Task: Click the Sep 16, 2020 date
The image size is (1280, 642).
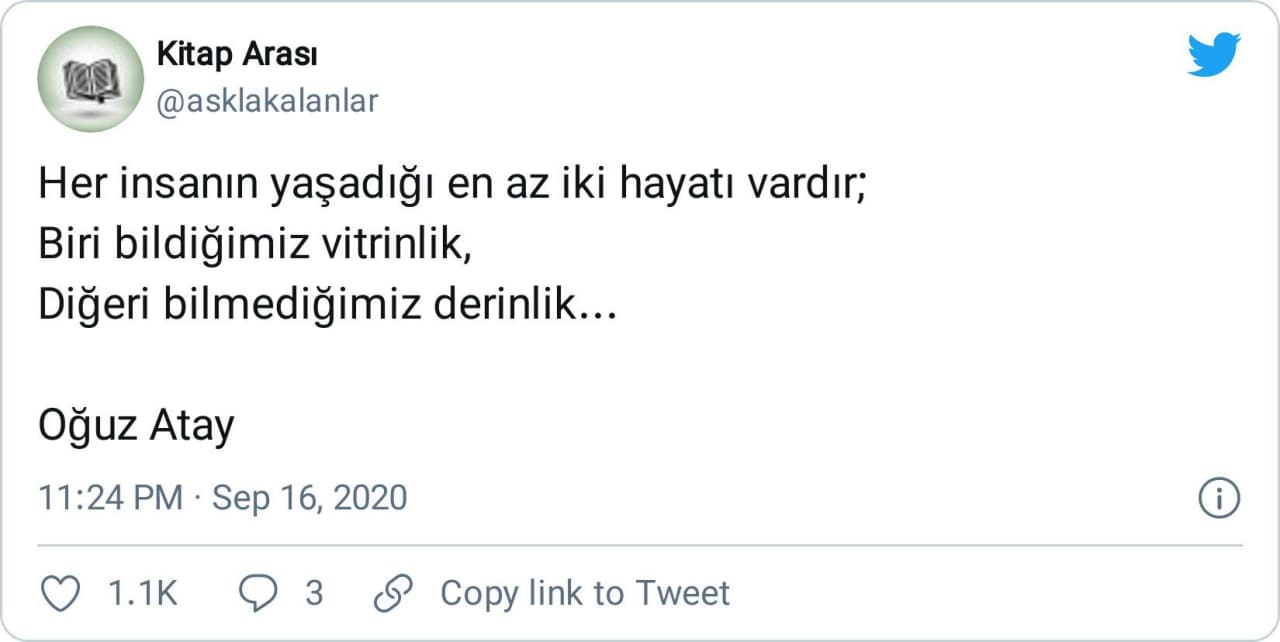Action: click(310, 498)
